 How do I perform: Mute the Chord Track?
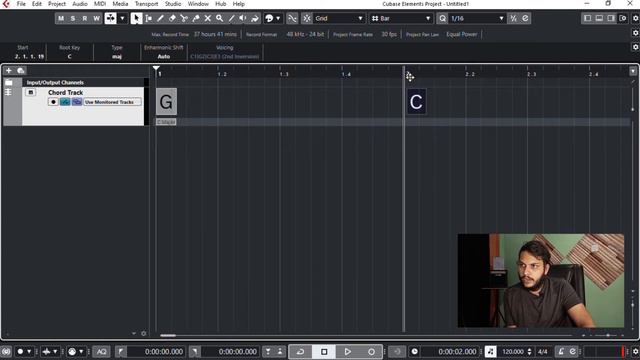click(31, 93)
